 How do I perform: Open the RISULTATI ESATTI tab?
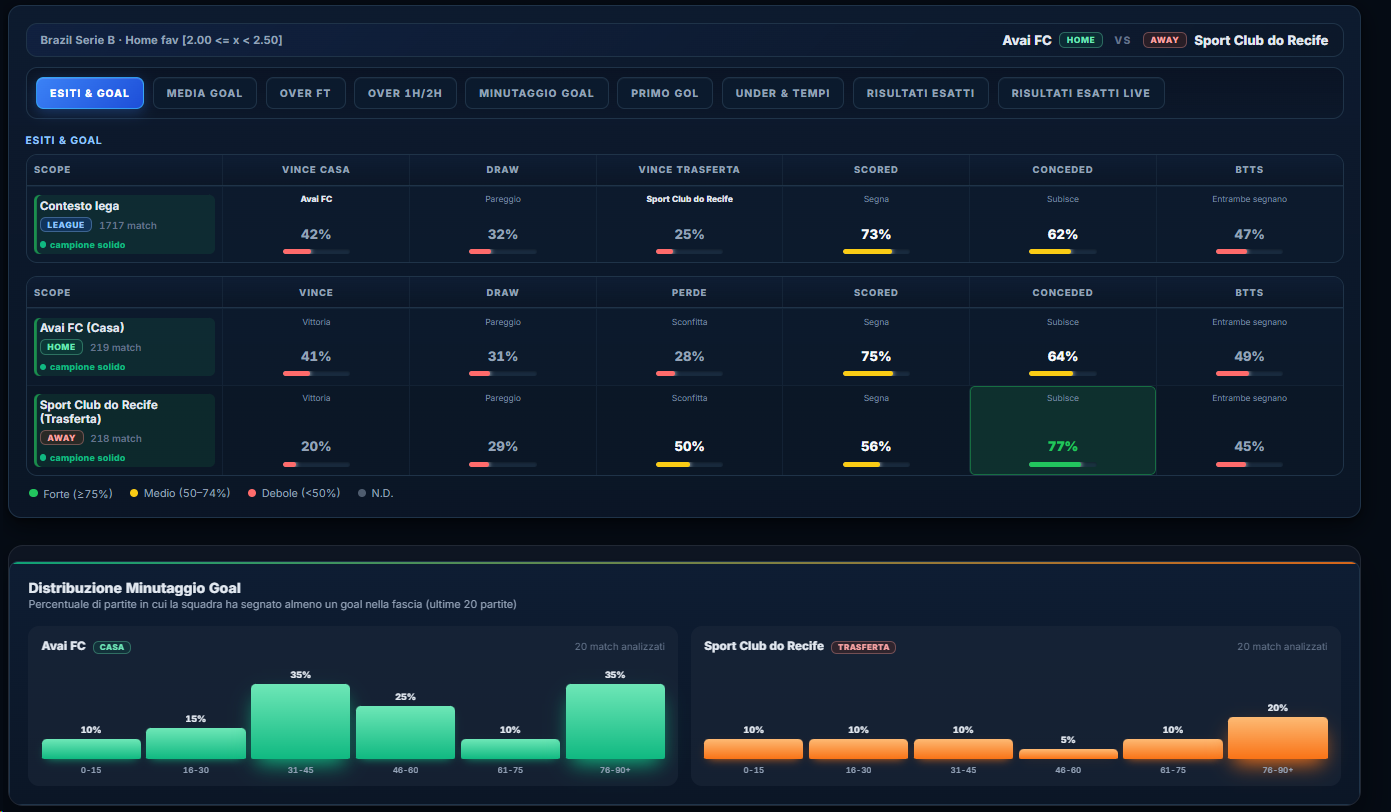point(921,93)
